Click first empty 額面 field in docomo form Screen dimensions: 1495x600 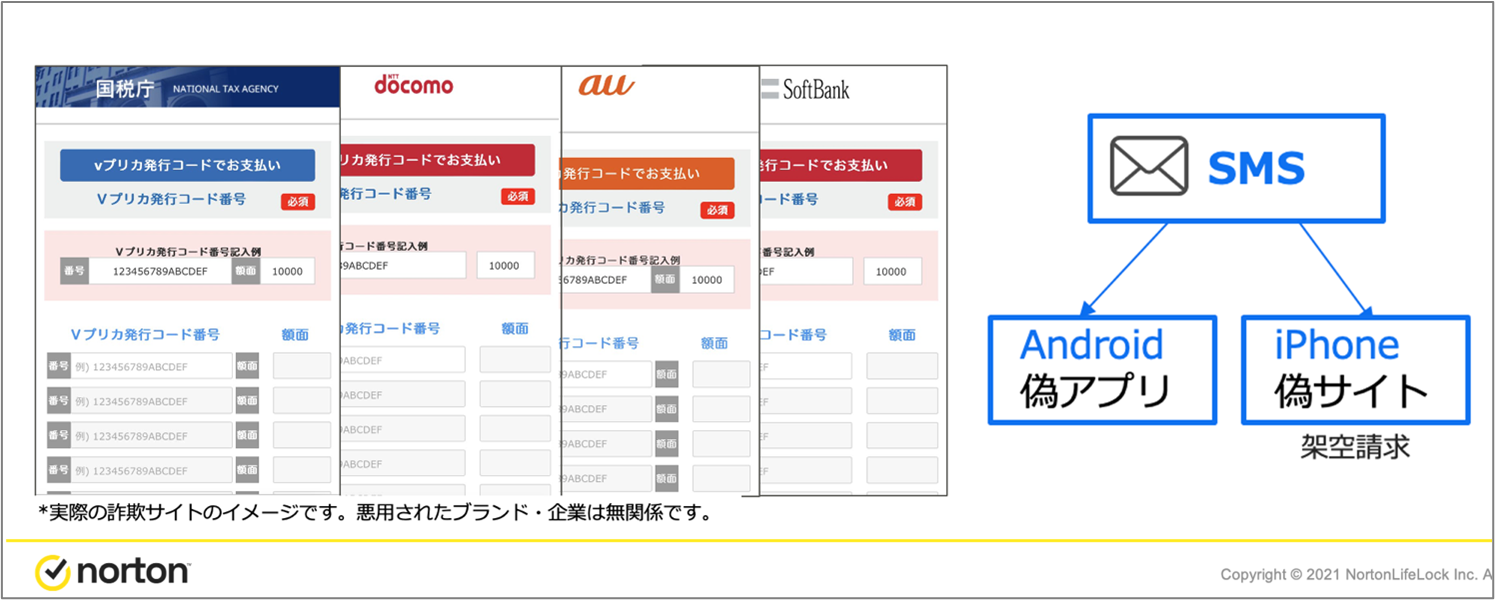tap(515, 360)
